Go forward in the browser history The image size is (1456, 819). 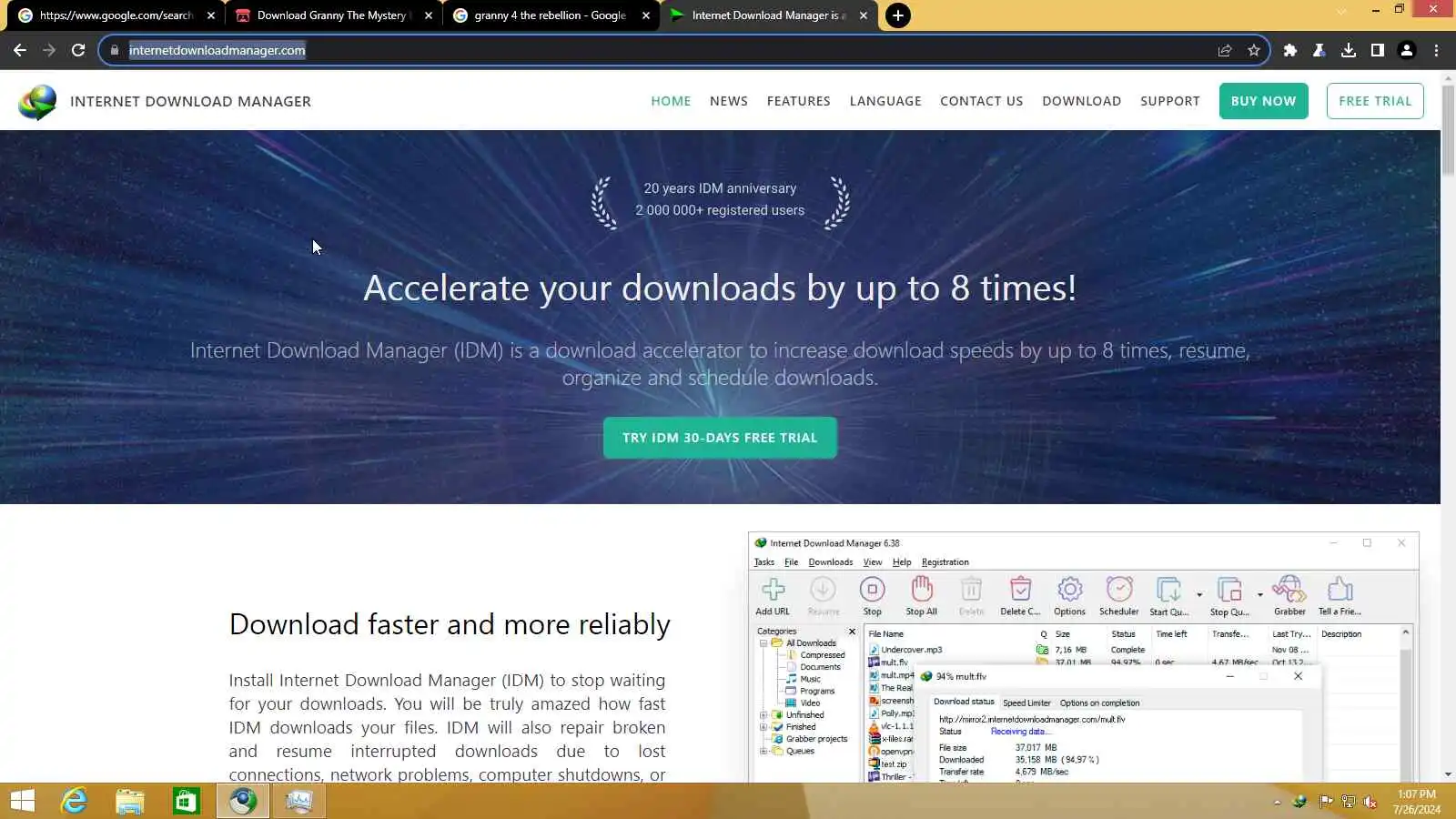click(x=49, y=50)
